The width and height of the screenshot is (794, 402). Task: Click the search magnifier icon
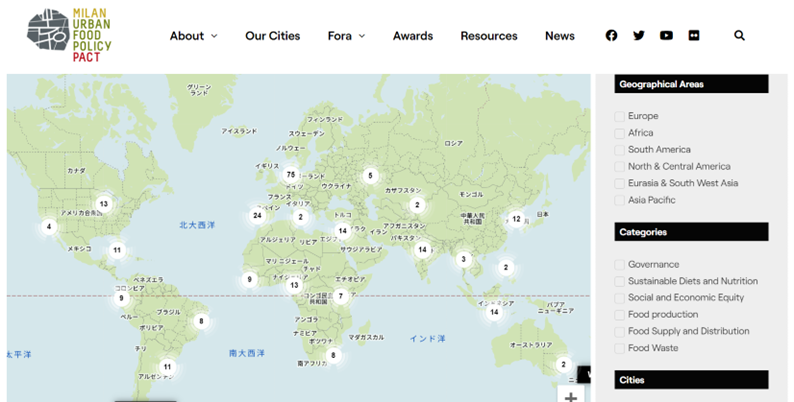[739, 36]
